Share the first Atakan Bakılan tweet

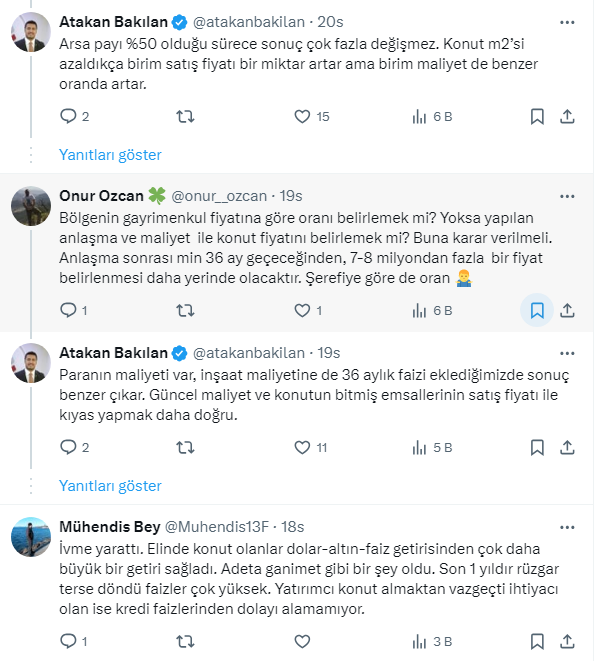click(567, 117)
